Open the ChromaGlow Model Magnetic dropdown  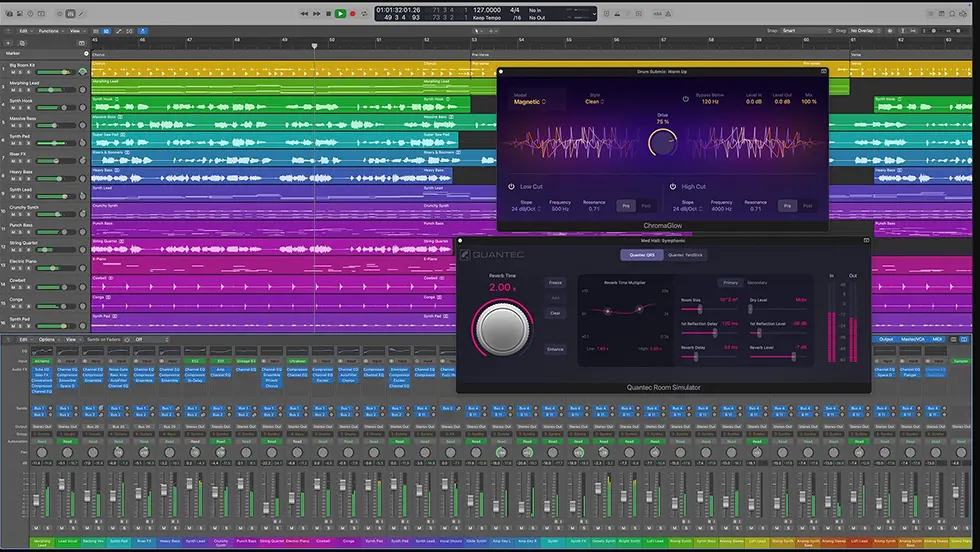click(x=529, y=102)
